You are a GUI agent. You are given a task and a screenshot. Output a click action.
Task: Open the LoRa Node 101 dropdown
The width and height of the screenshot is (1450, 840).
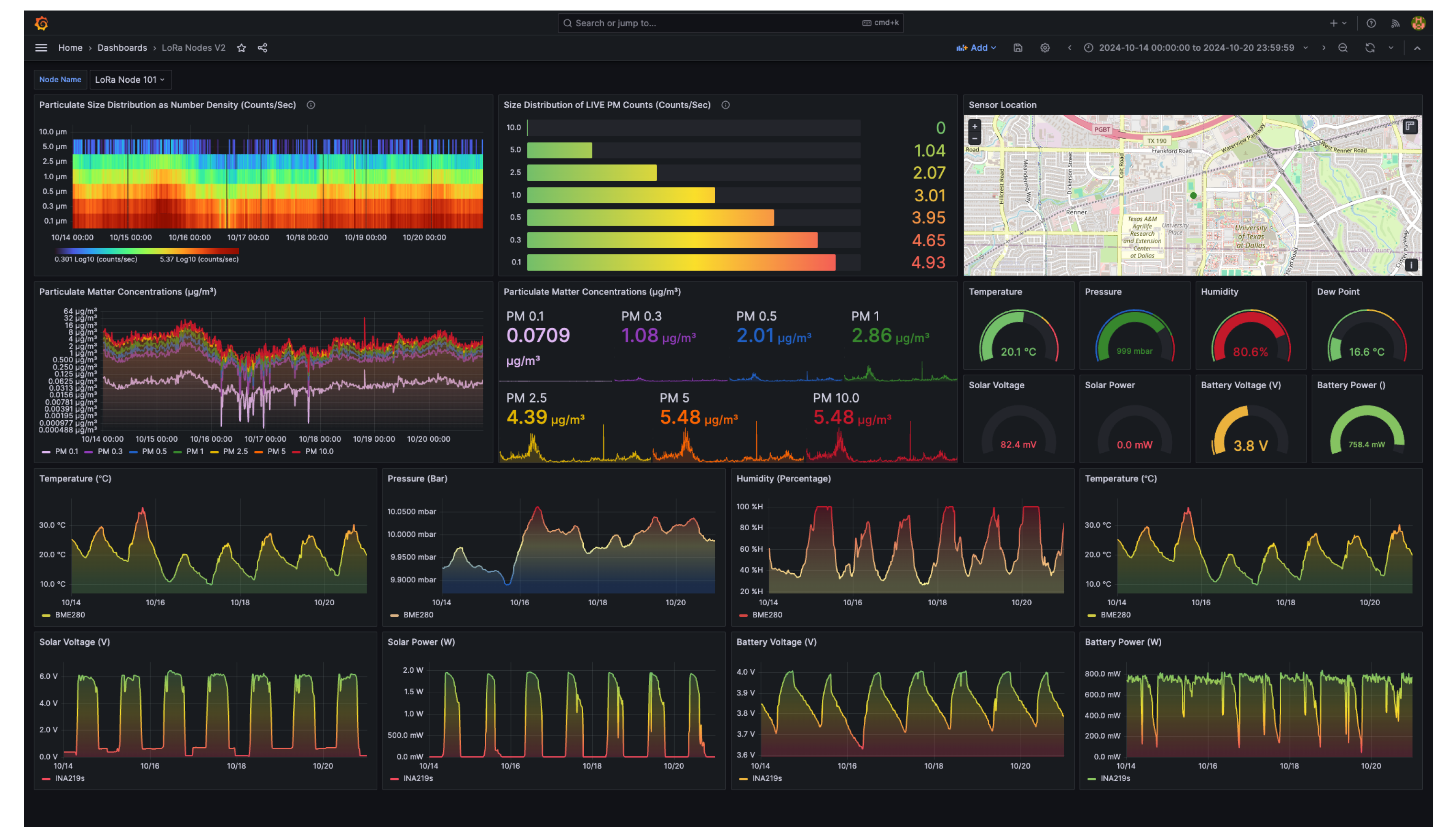(130, 79)
